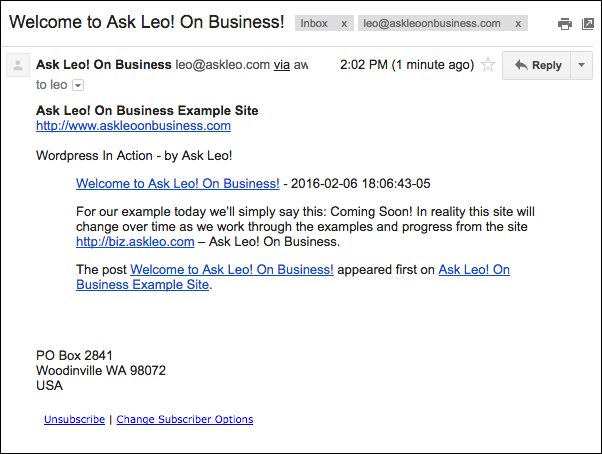Remove the Inbox label with x
The height and width of the screenshot is (454, 602).
(344, 24)
